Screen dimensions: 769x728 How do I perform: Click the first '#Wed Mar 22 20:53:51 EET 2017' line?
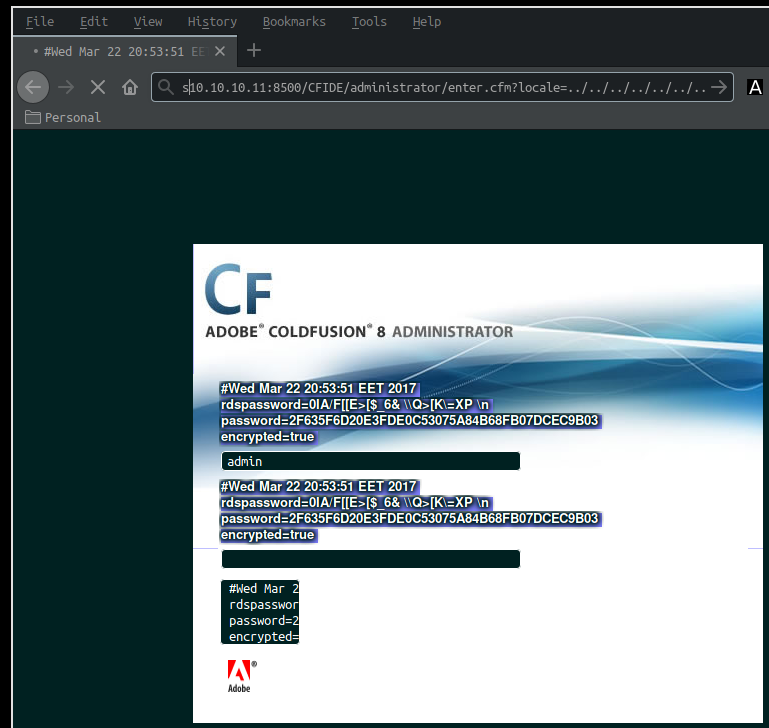318,389
